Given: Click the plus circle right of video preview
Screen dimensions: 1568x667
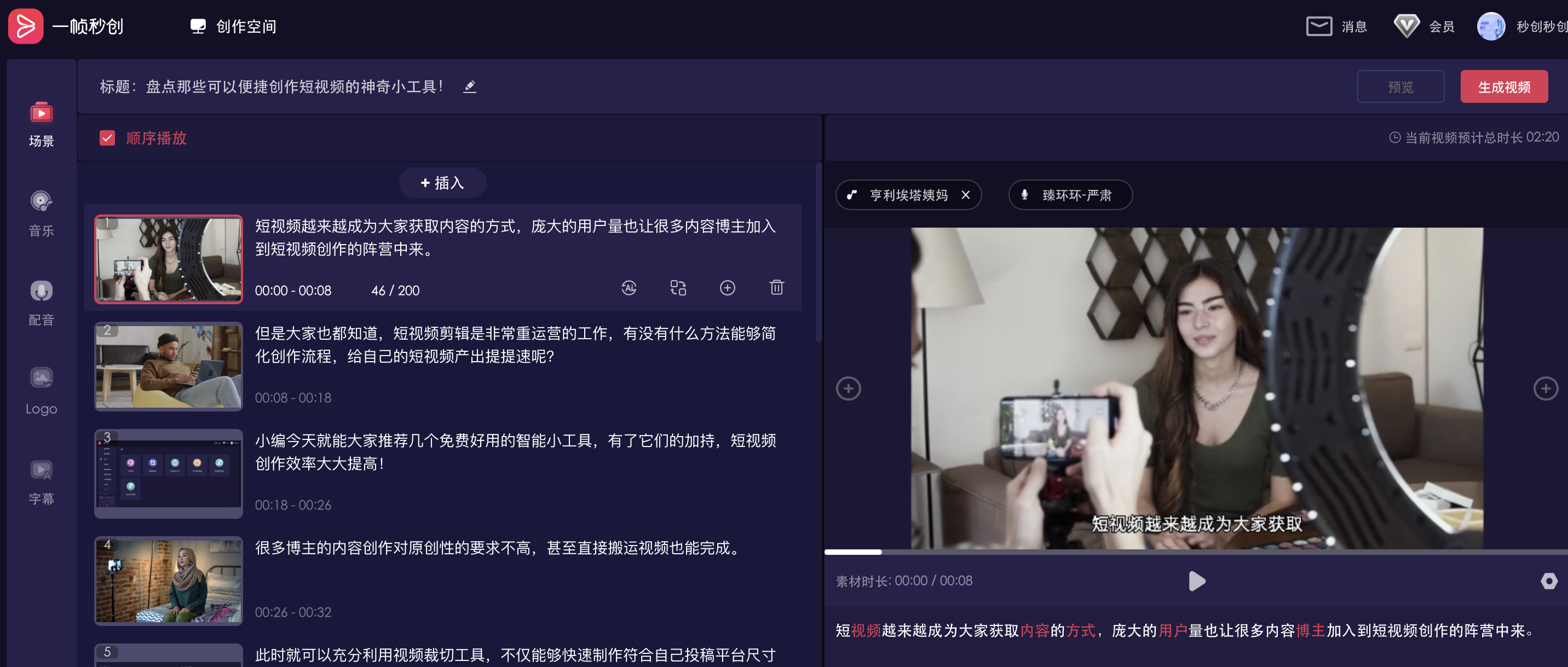Looking at the screenshot, I should pyautogui.click(x=1545, y=389).
